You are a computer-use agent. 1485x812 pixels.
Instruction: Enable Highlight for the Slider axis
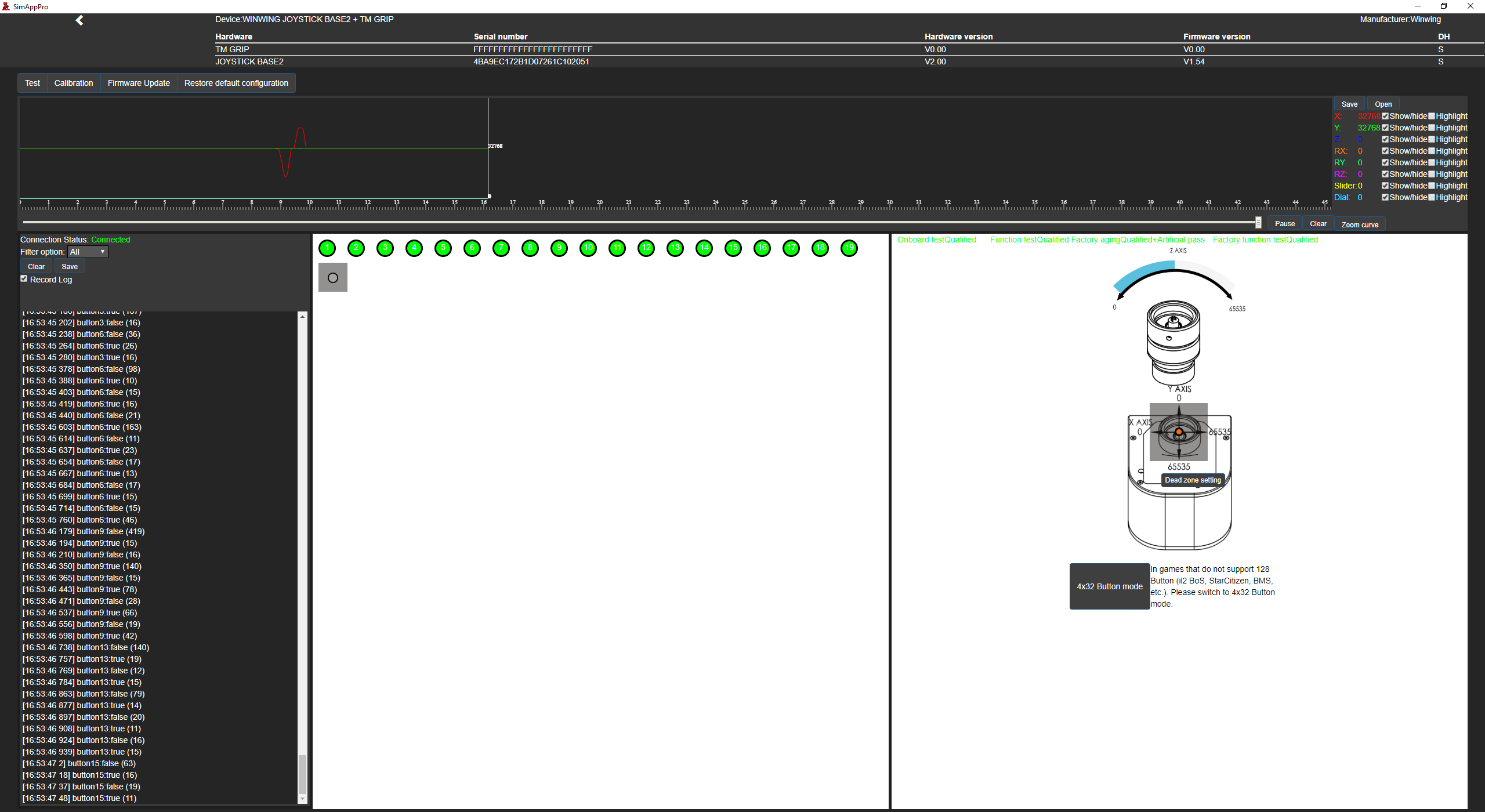point(1432,186)
